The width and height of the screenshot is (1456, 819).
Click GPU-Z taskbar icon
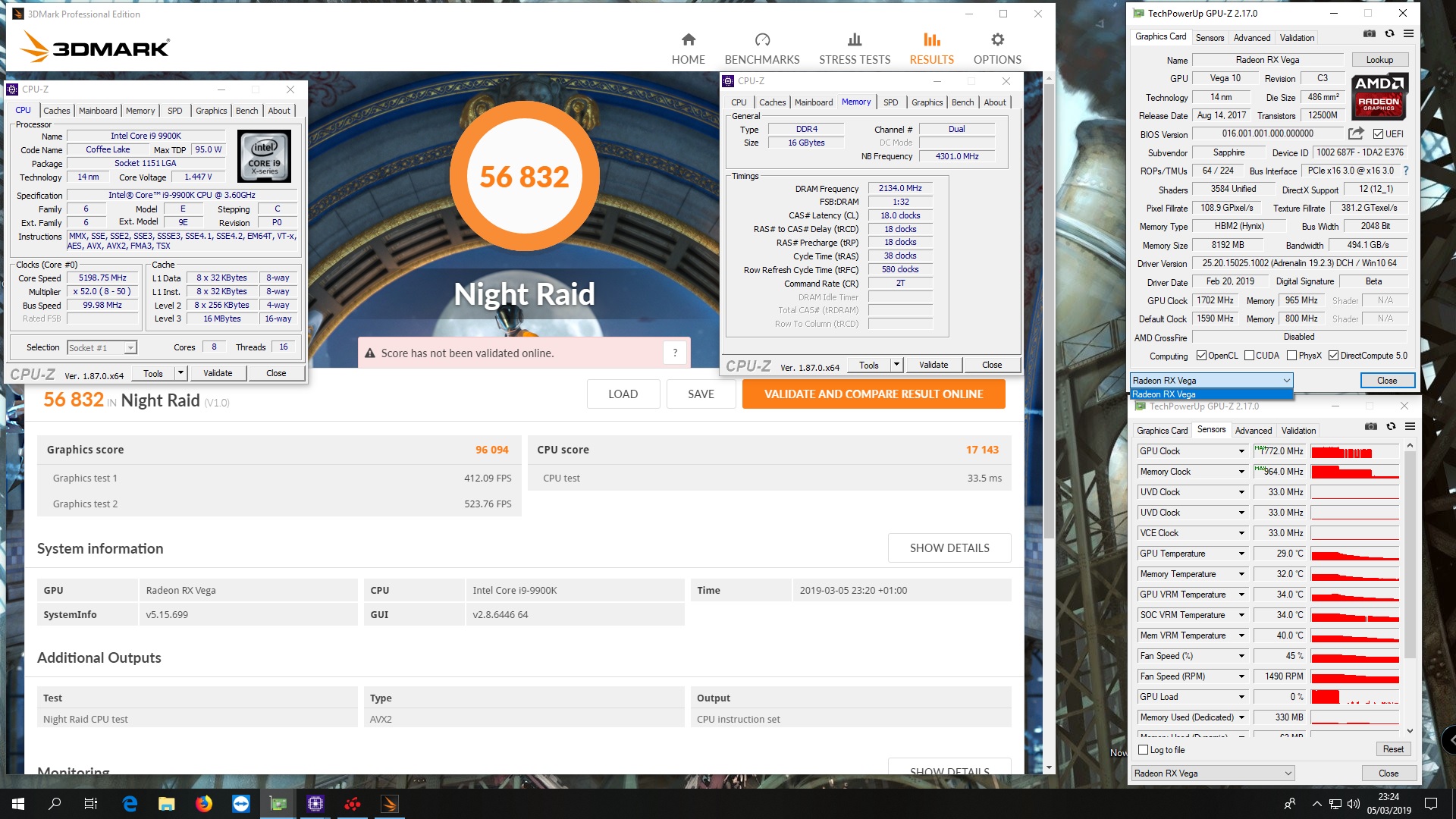click(x=278, y=804)
